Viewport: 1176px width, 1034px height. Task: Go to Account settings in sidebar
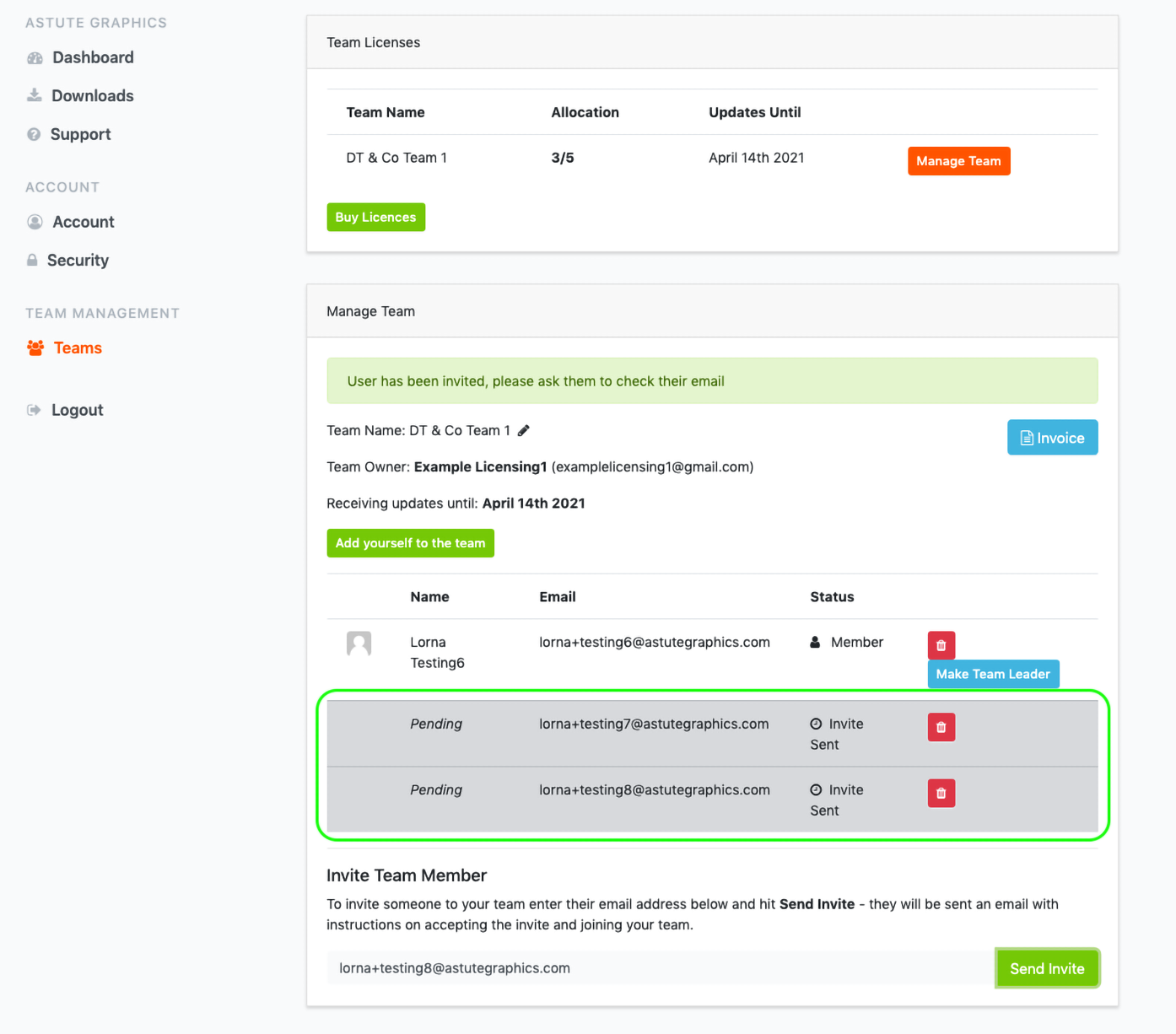coord(83,222)
